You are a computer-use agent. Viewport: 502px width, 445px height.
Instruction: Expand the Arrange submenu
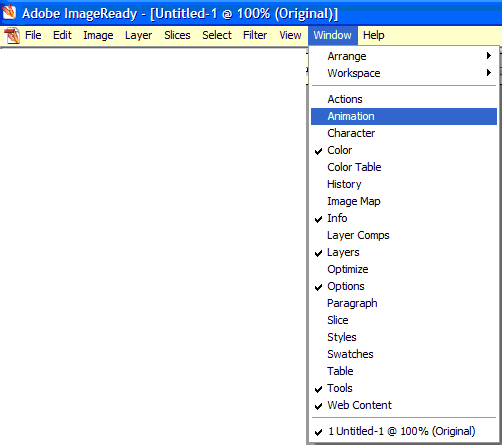404,56
